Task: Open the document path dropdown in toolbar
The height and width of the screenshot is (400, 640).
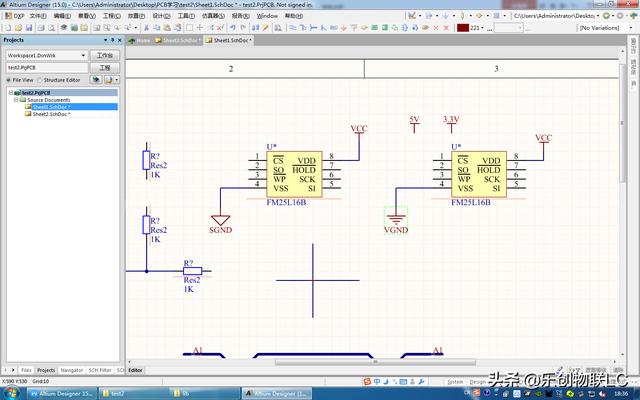Action: [x=598, y=16]
